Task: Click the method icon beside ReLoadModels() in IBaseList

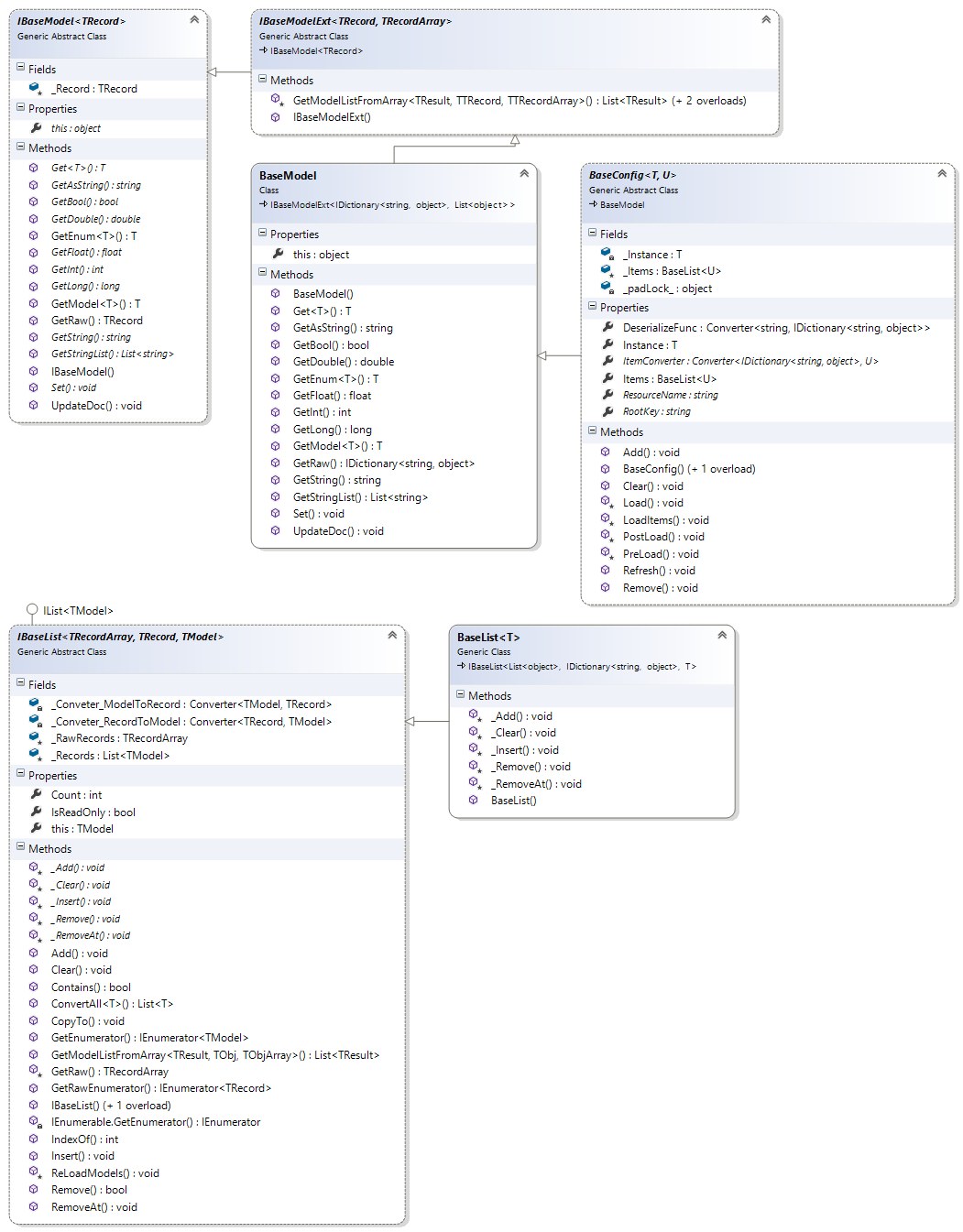Action: [x=34, y=1172]
